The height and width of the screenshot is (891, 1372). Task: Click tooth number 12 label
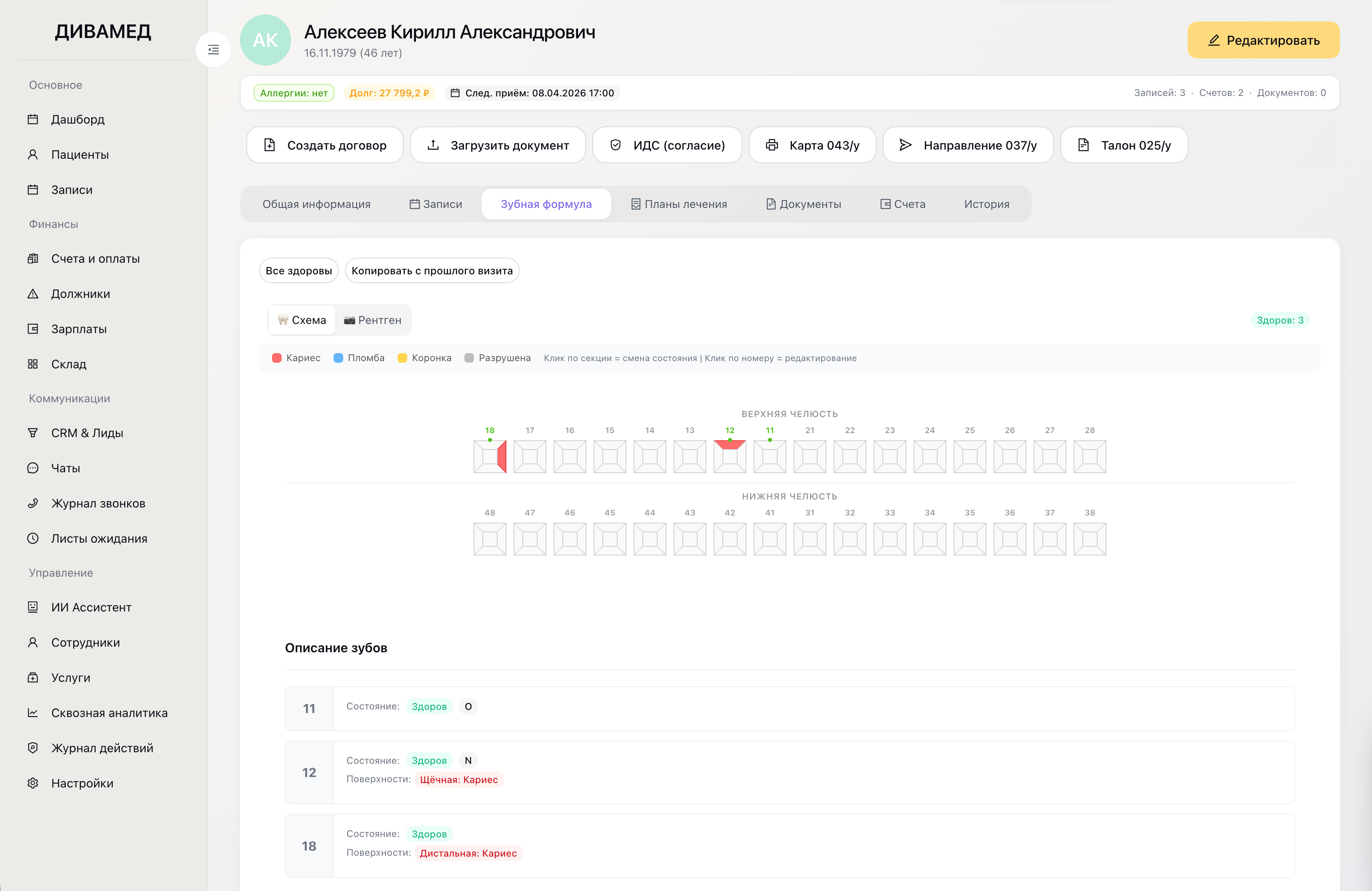(730, 431)
